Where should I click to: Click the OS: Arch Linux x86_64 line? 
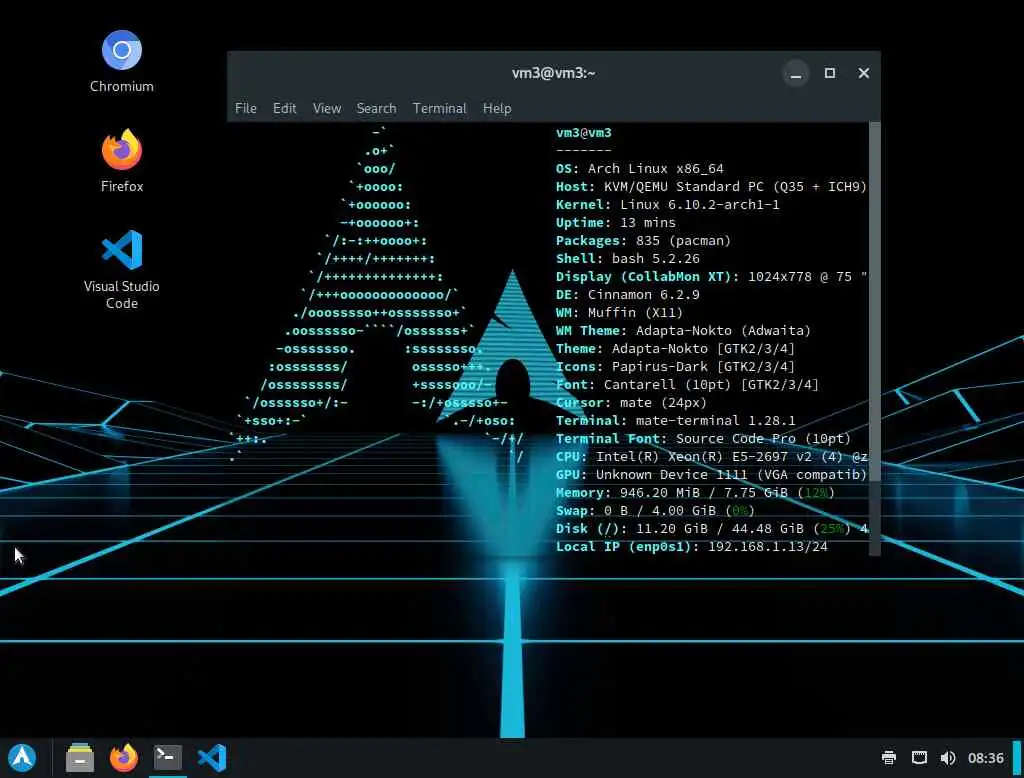639,169
